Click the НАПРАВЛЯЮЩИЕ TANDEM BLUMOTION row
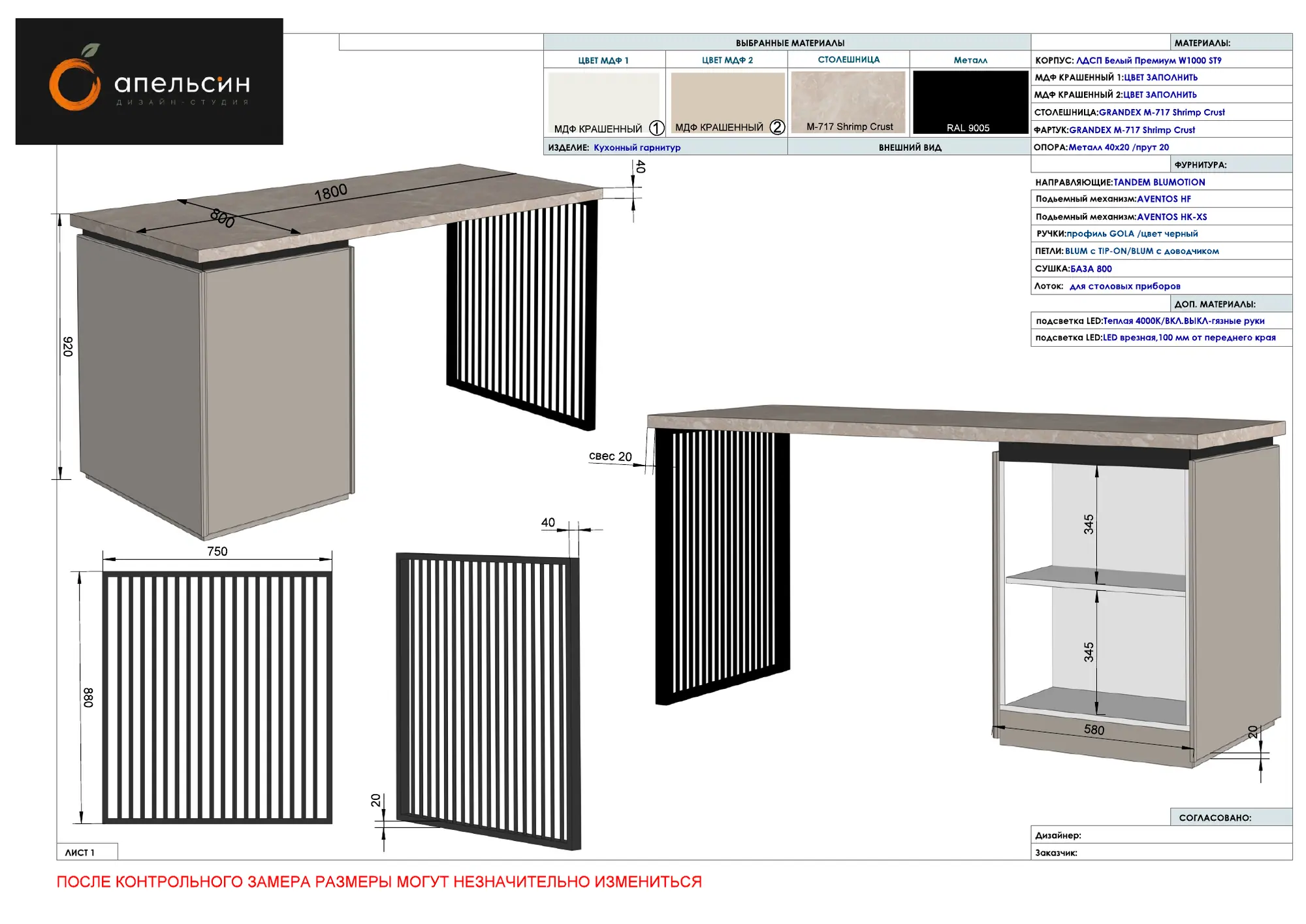 [1161, 182]
